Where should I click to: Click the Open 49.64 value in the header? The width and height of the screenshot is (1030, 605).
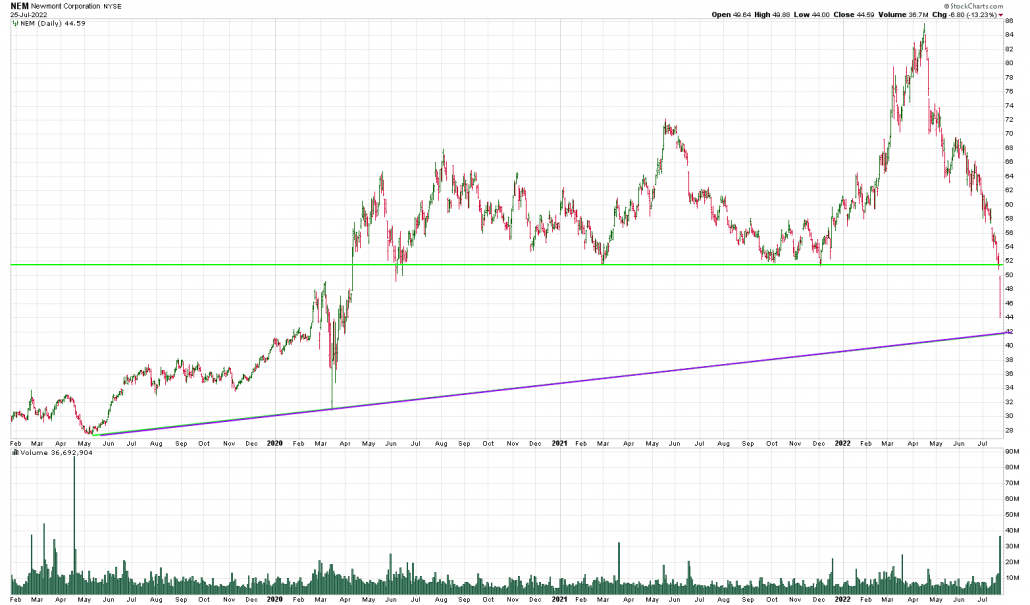[x=729, y=15]
